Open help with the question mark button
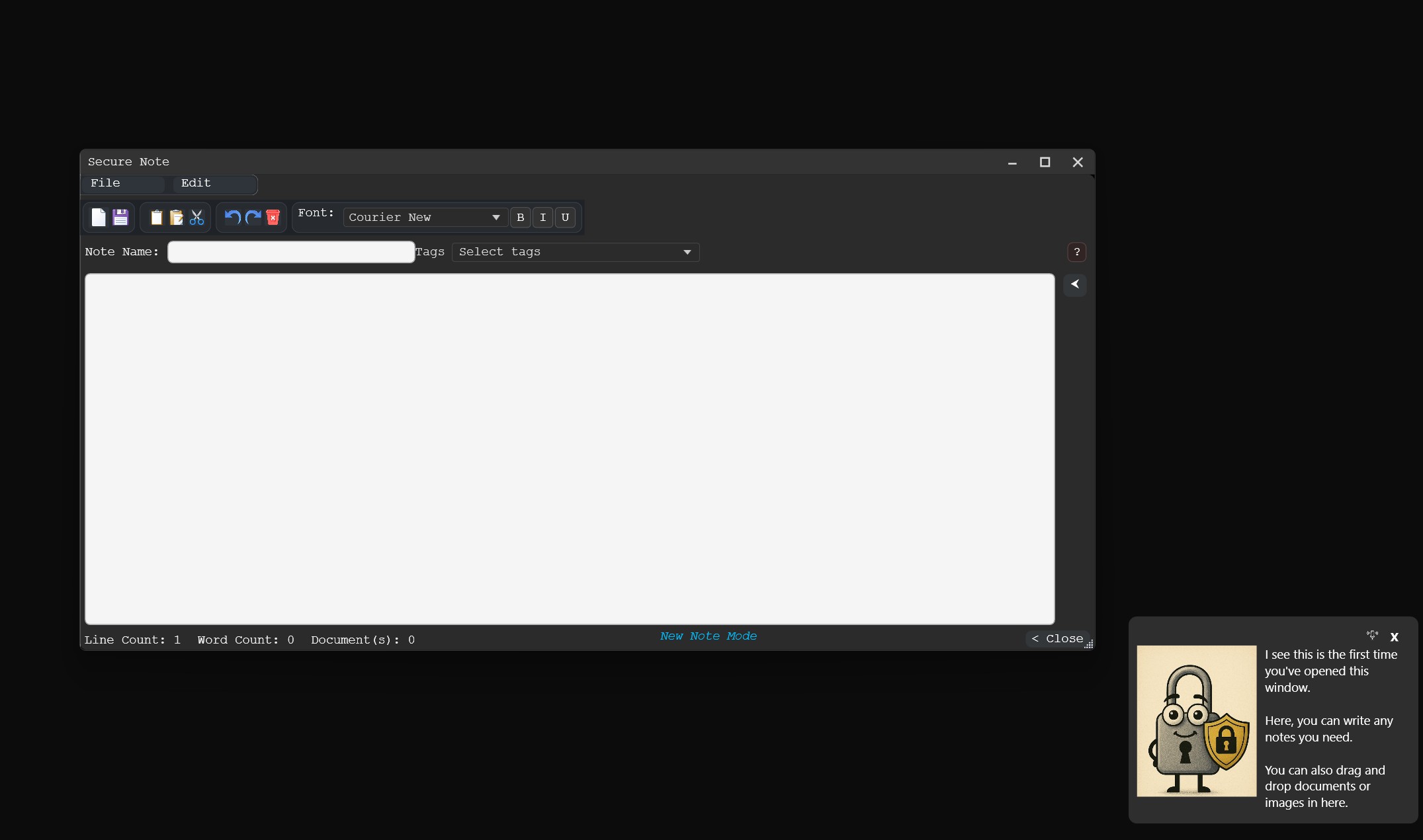This screenshot has width=1423, height=840. tap(1077, 252)
